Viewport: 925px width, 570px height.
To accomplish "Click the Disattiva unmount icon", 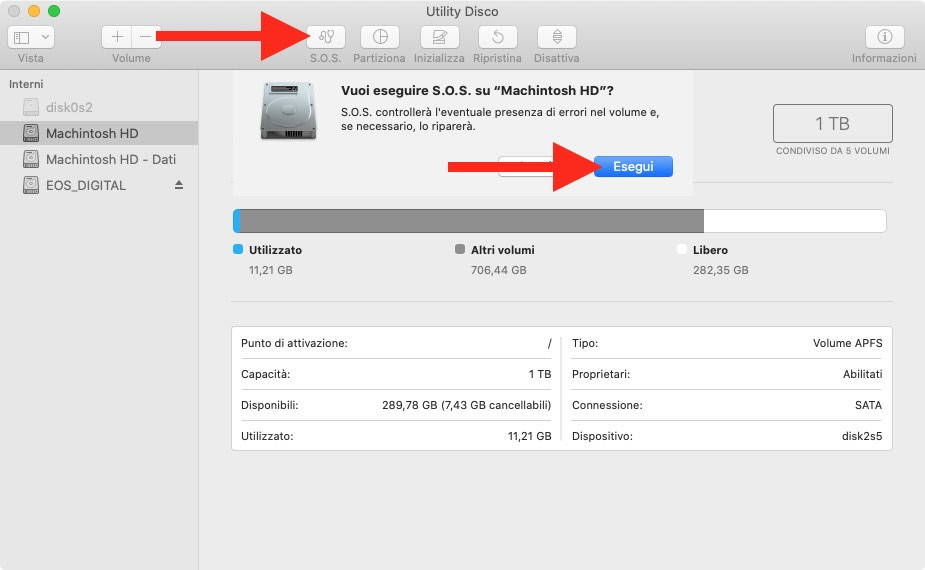I will (557, 37).
